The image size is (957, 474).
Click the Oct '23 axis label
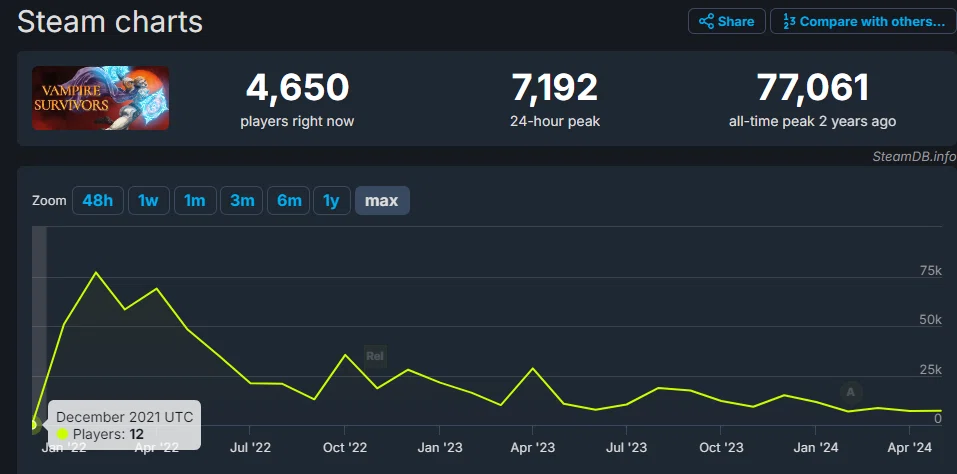pyautogui.click(x=721, y=448)
